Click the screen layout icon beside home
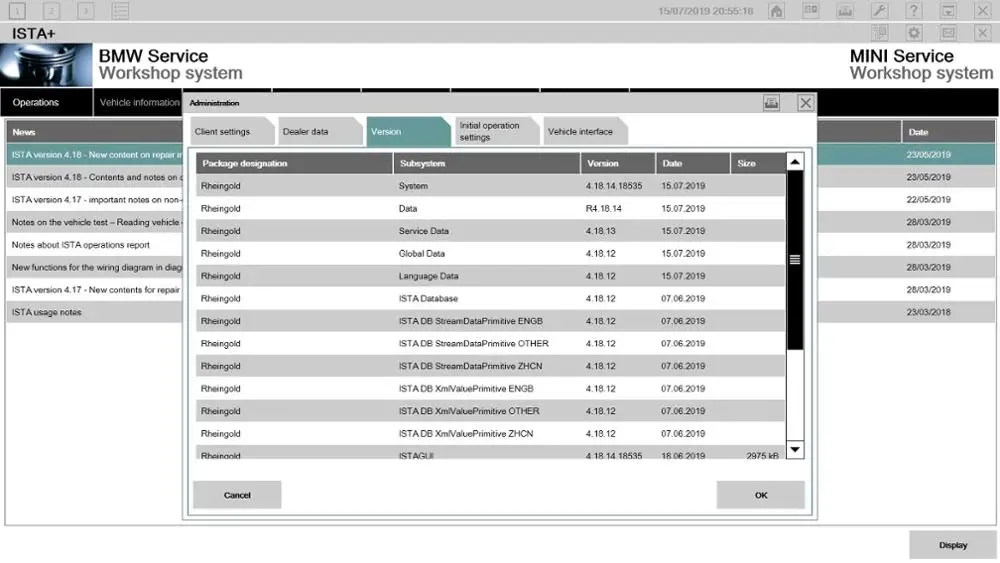The height and width of the screenshot is (563, 1000). (811, 10)
